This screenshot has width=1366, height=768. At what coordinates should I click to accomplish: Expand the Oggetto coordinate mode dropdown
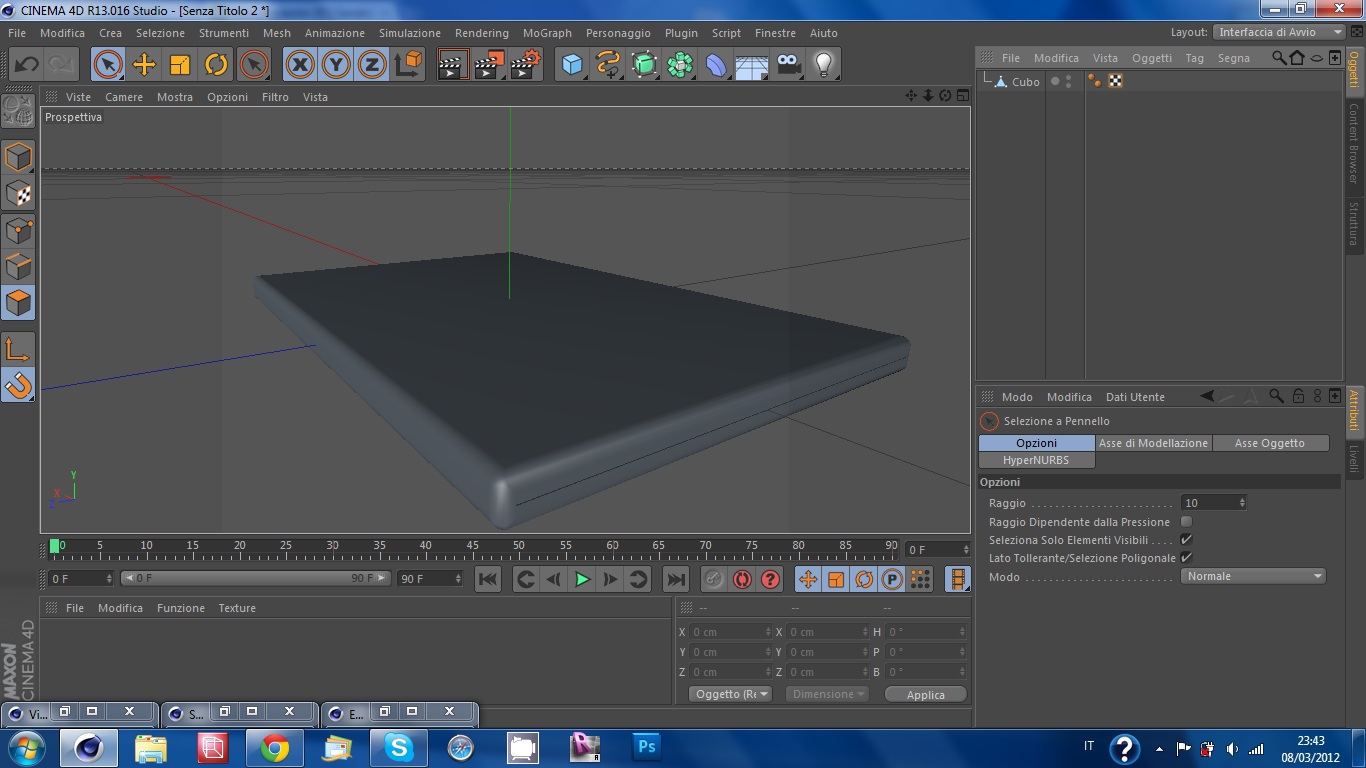point(731,694)
